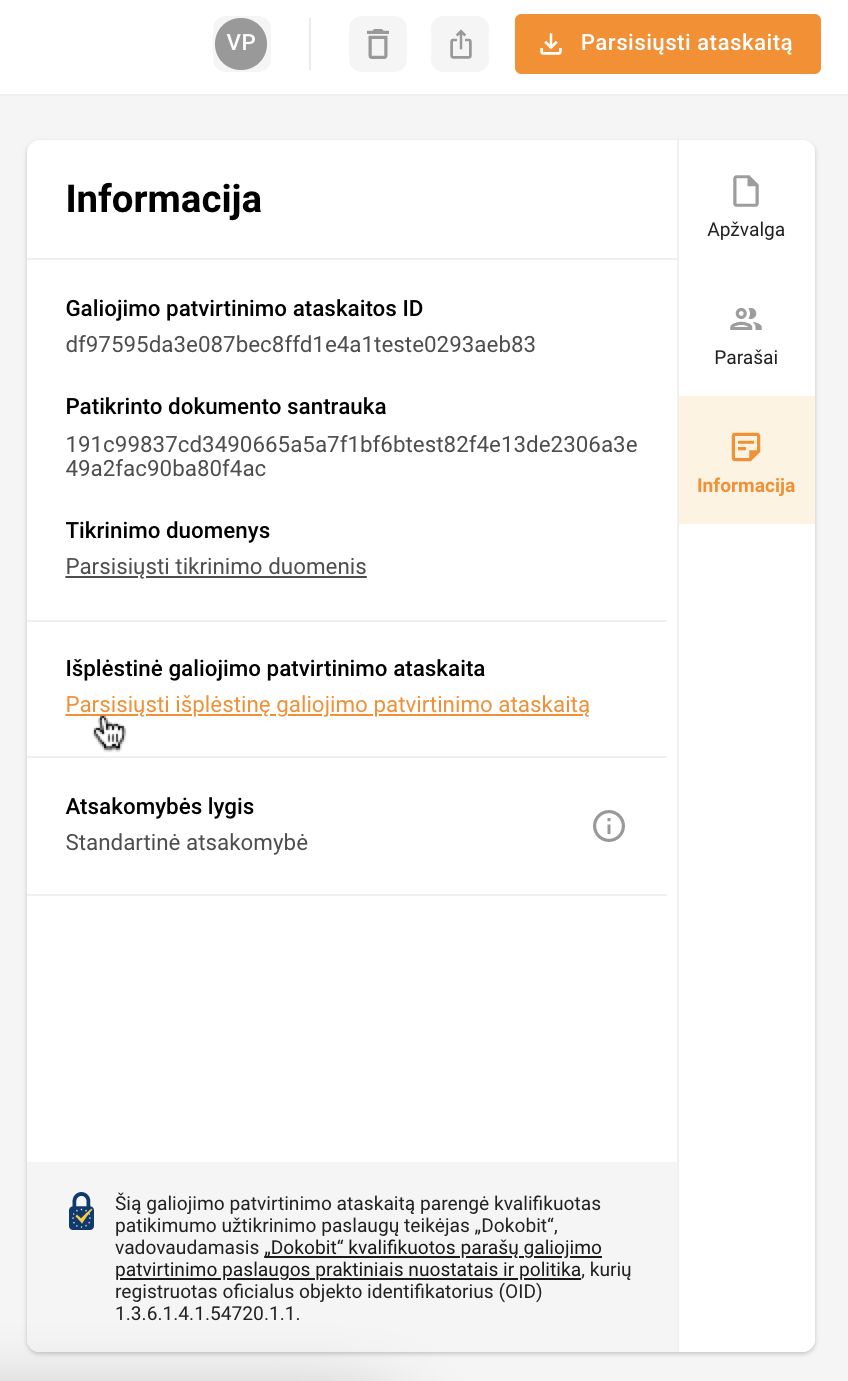
Task: Click the validation report ID value
Action: 301,345
